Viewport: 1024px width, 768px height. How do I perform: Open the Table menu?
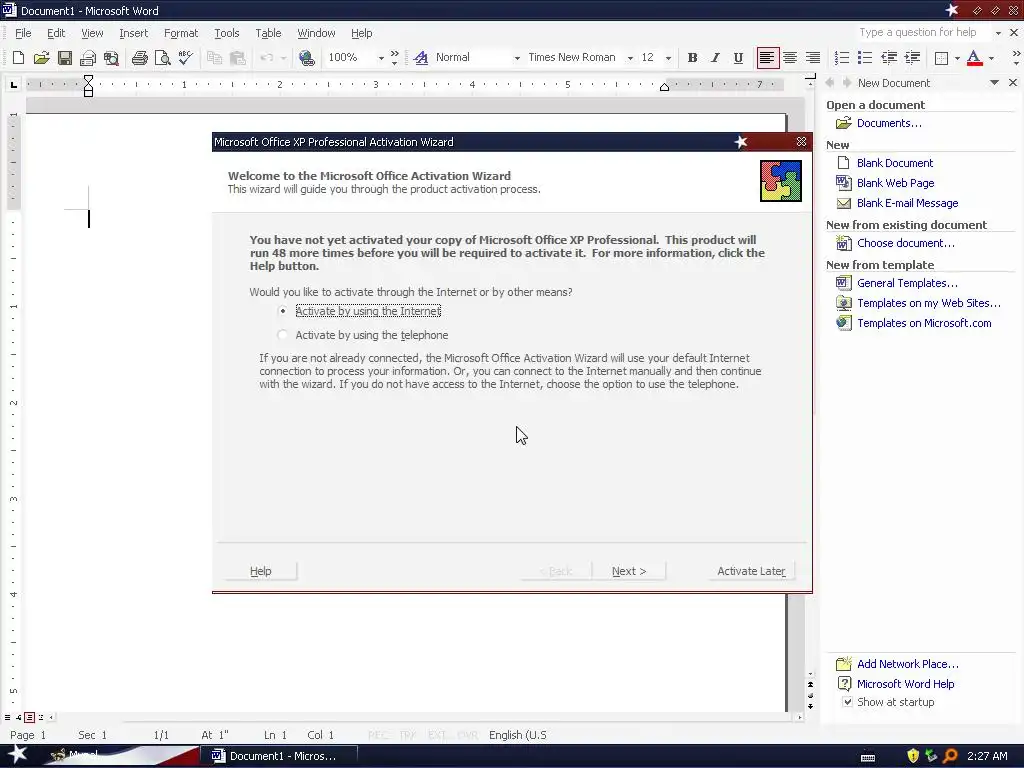[x=268, y=33]
